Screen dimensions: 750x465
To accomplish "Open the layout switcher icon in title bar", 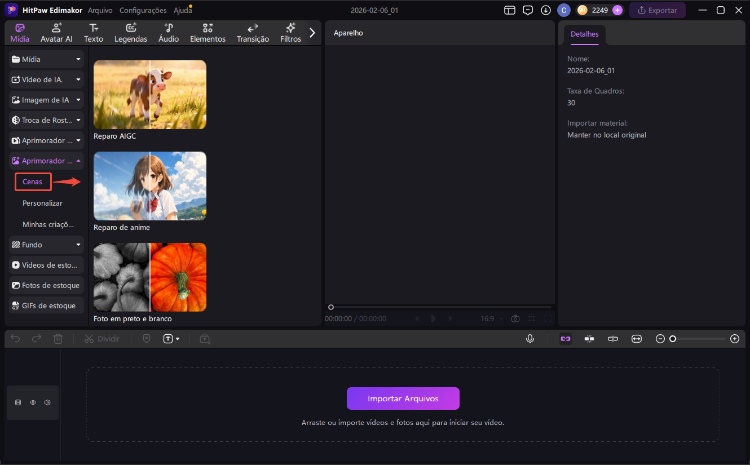I will tap(510, 10).
